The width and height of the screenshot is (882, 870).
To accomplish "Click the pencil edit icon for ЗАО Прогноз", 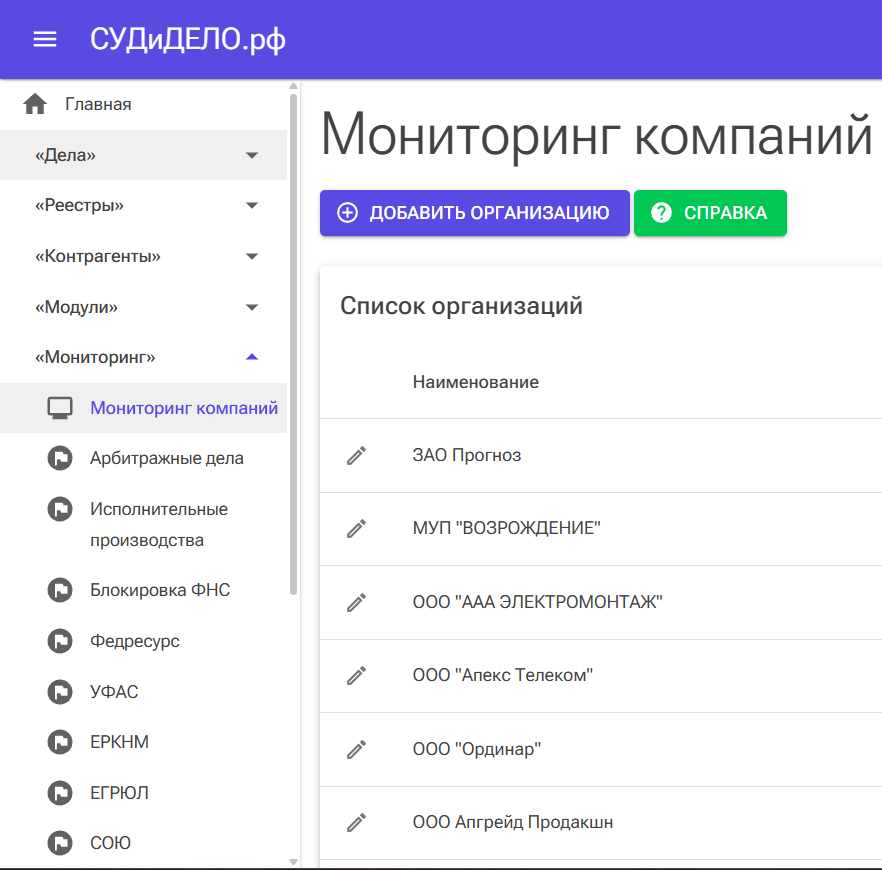I will coord(357,456).
